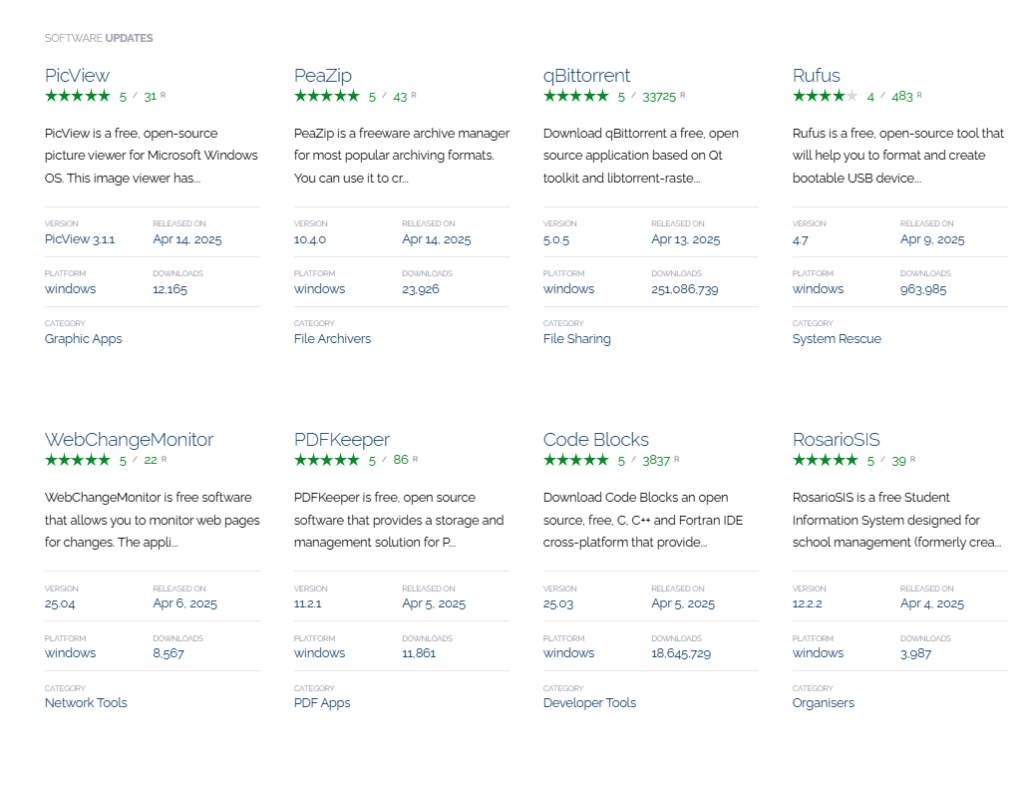Viewport: 1024px width, 785px height.
Task: Click the Code Blocks star rating
Action: (x=575, y=460)
